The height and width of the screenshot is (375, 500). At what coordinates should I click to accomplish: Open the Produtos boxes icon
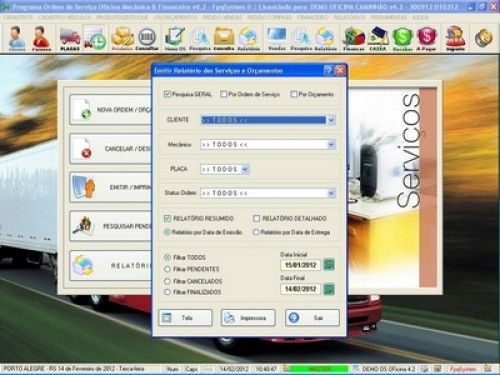[122, 38]
